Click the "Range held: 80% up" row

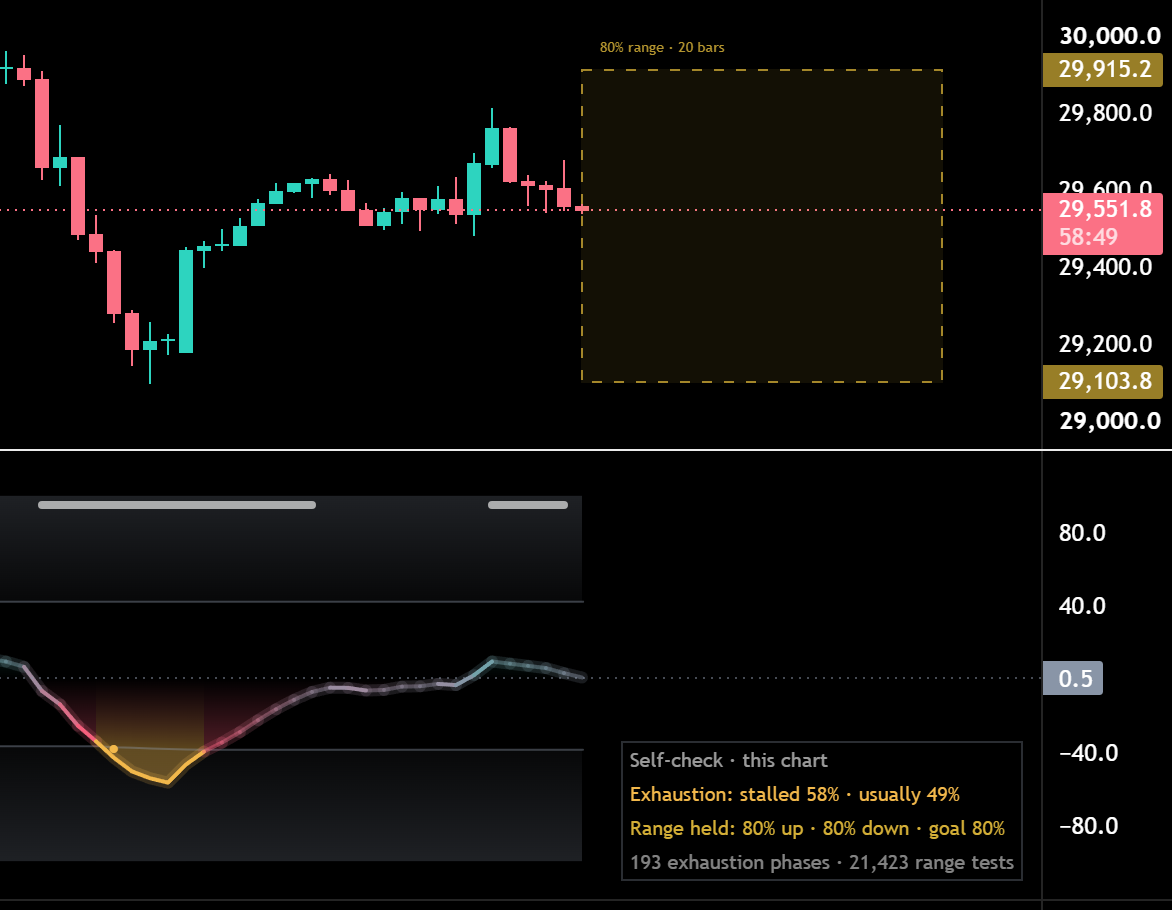coord(818,828)
